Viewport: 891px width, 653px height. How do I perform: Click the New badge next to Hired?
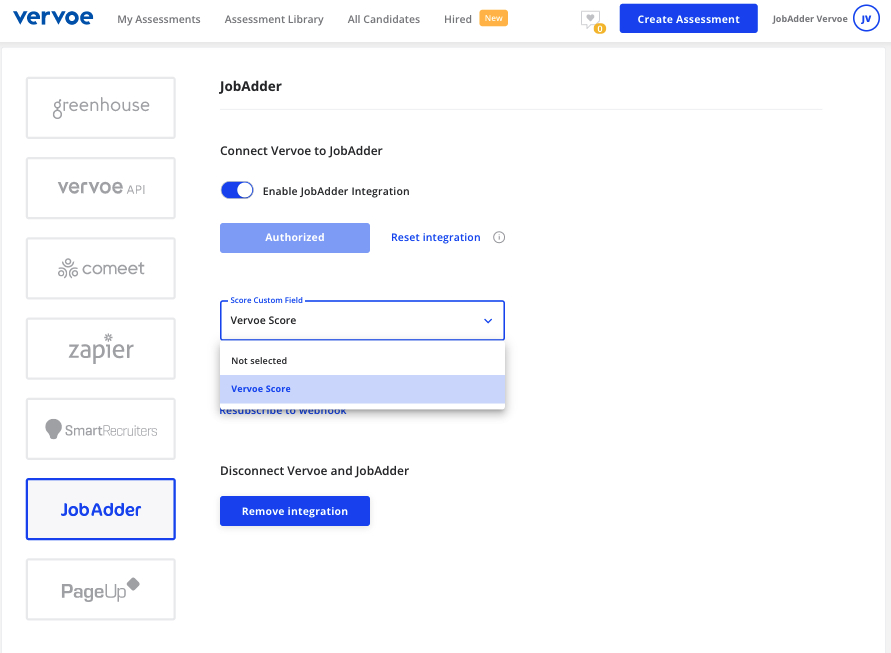point(493,18)
